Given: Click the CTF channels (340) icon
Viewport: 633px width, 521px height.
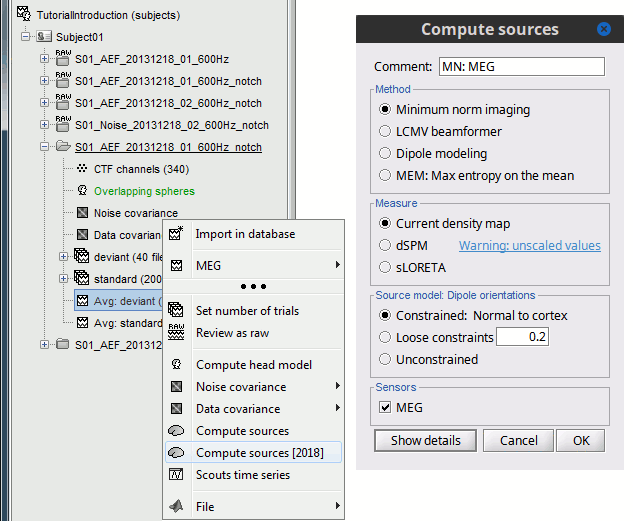Looking at the screenshot, I should tap(81, 169).
